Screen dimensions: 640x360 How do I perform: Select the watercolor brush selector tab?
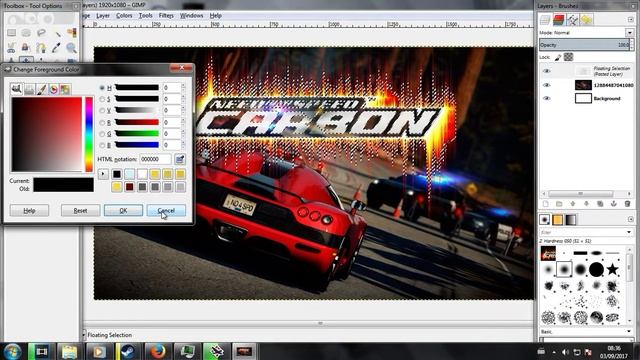pos(41,89)
